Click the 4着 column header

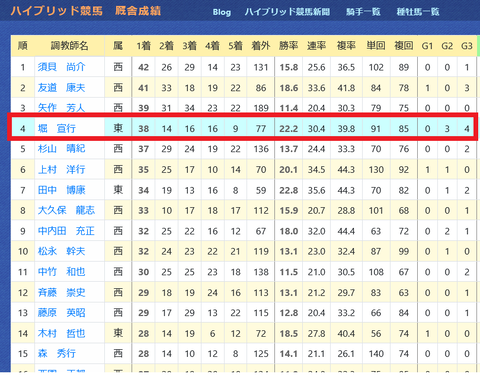click(x=213, y=46)
